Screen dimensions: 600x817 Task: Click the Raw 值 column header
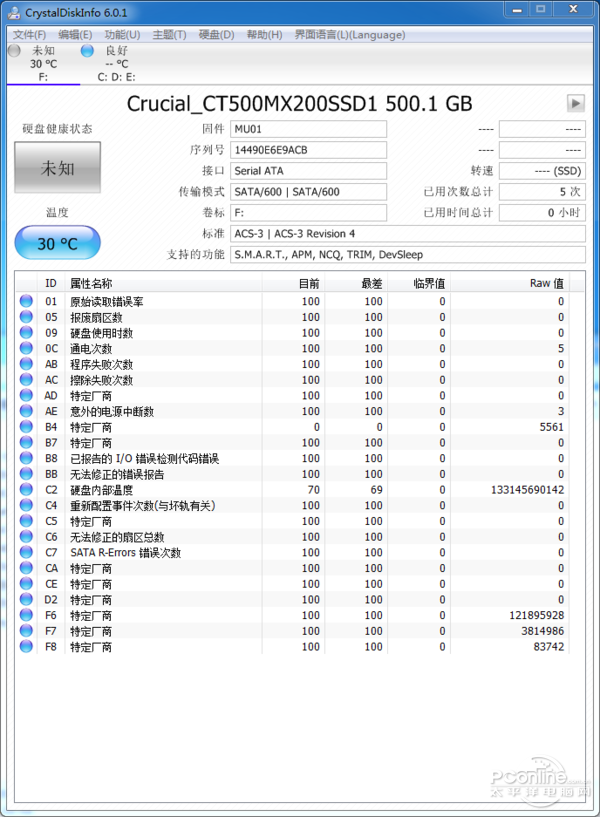point(509,283)
